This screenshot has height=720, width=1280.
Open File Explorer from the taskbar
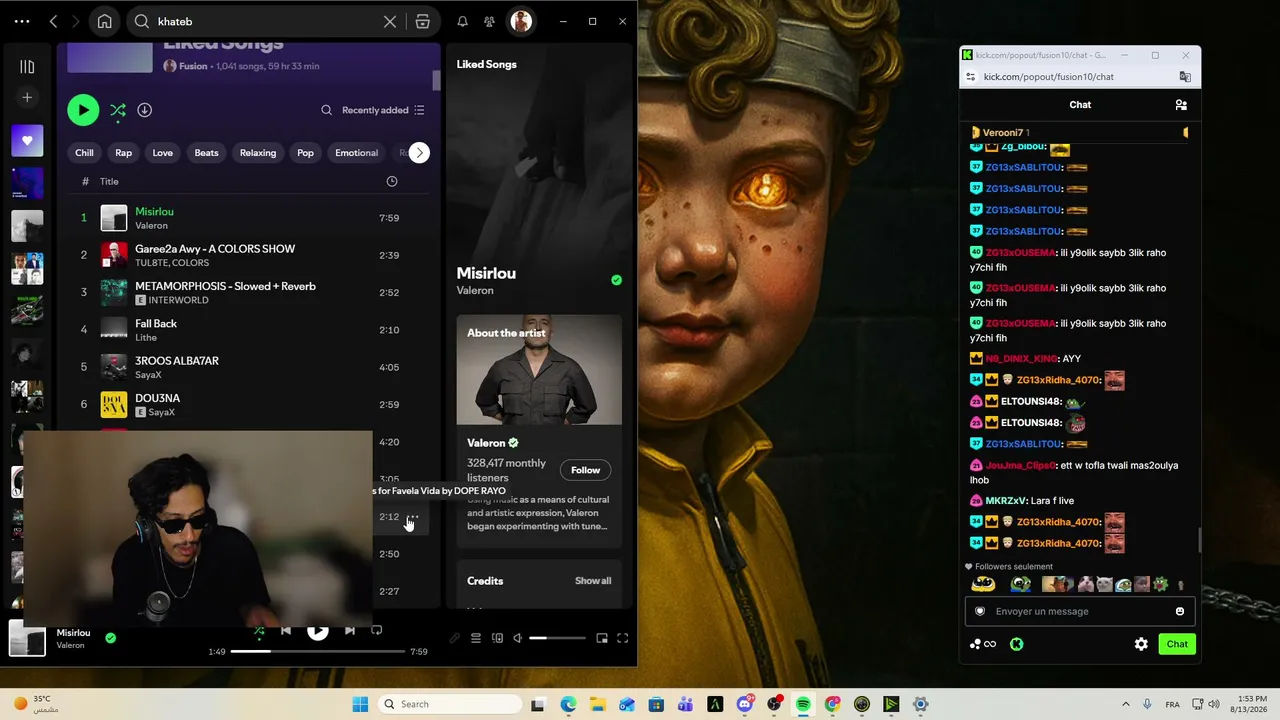(597, 704)
